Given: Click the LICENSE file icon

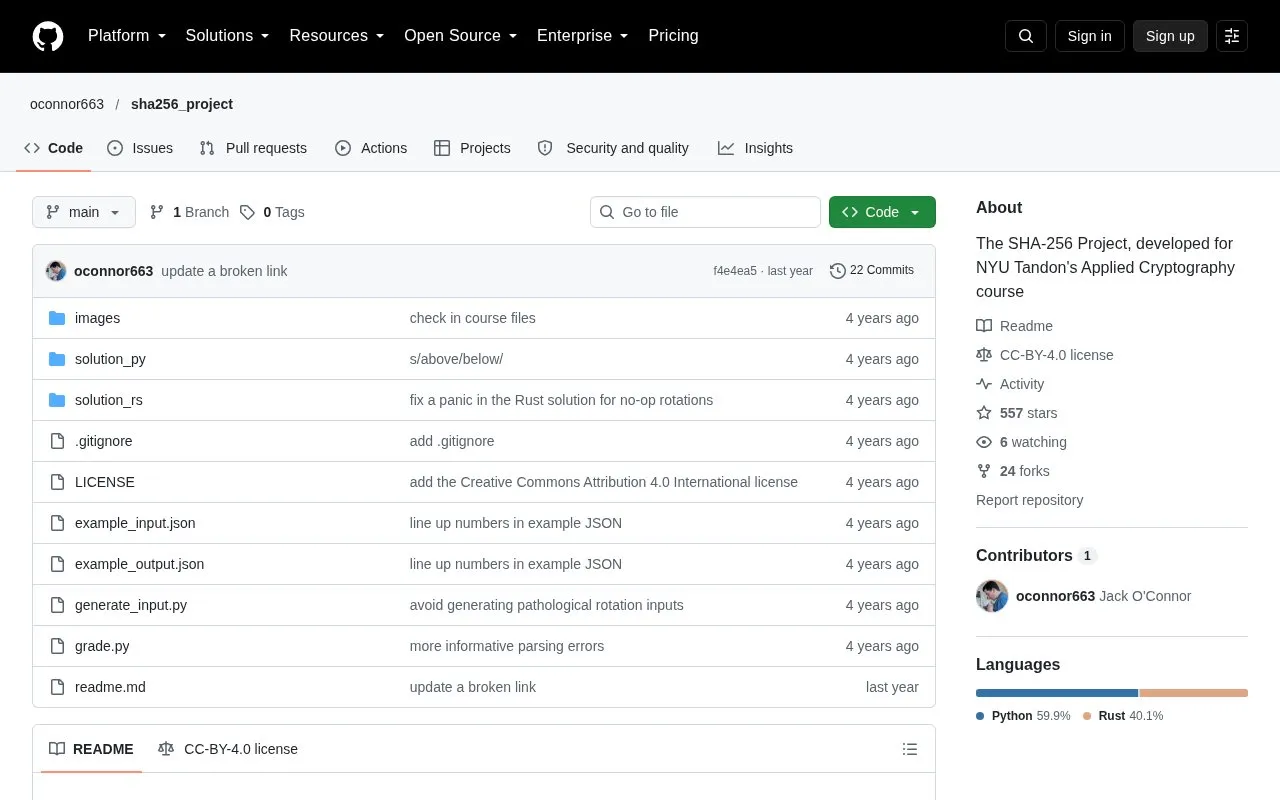Looking at the screenshot, I should (x=57, y=482).
